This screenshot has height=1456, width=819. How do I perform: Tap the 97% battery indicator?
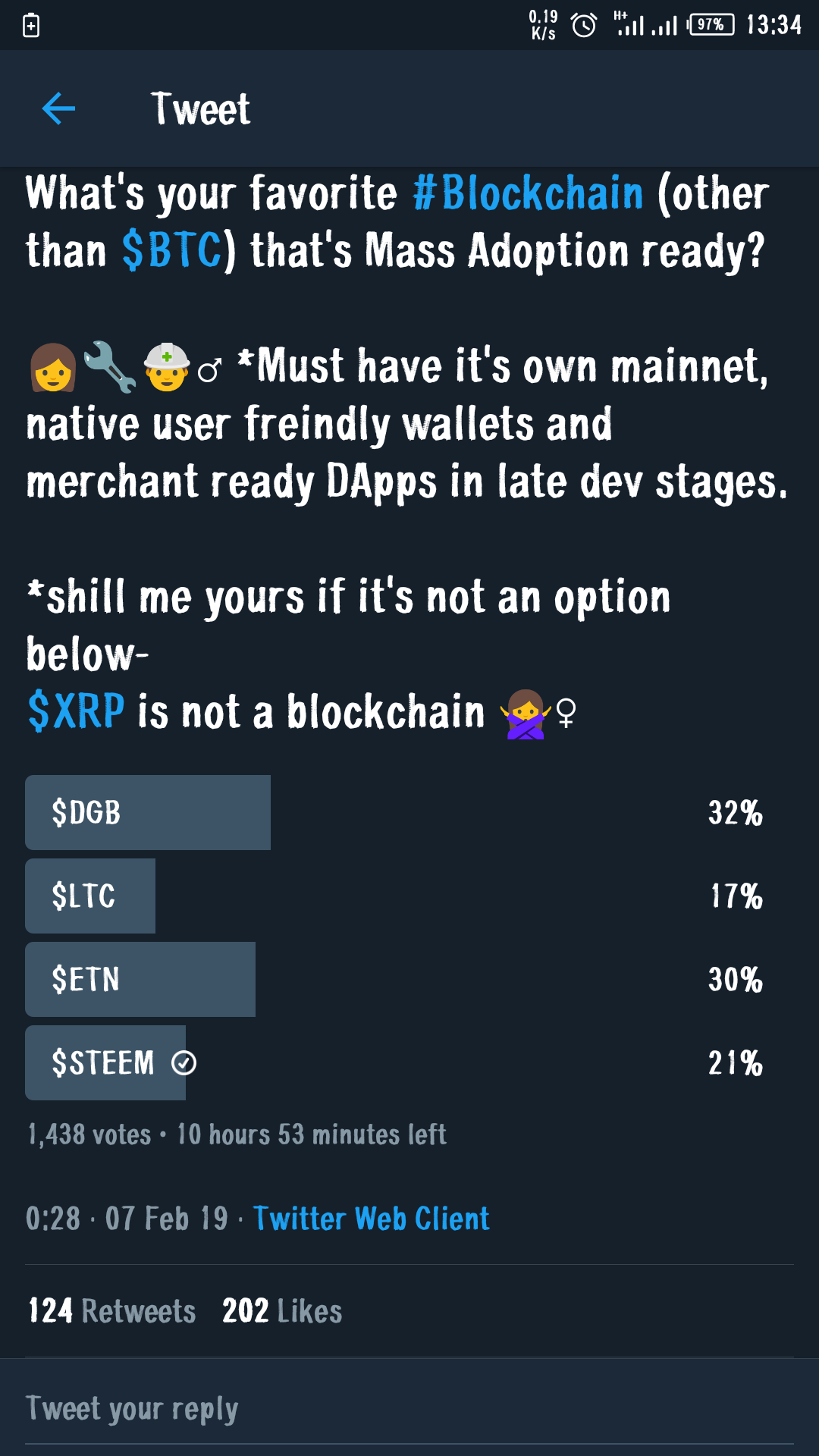(x=711, y=25)
